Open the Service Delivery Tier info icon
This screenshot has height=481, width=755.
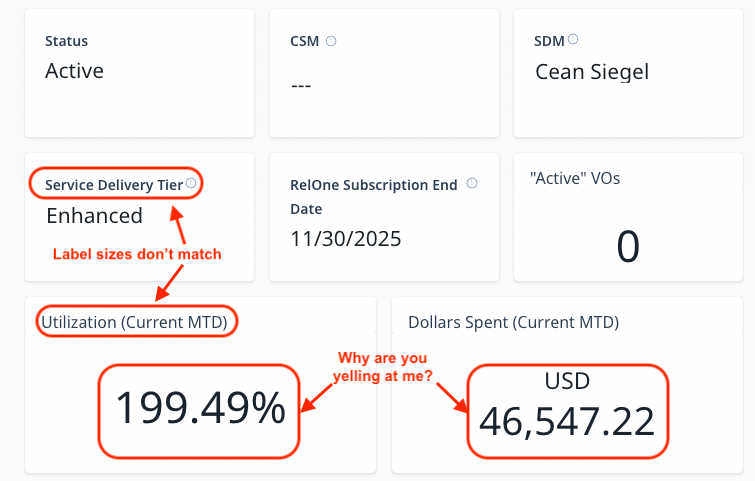(191, 183)
